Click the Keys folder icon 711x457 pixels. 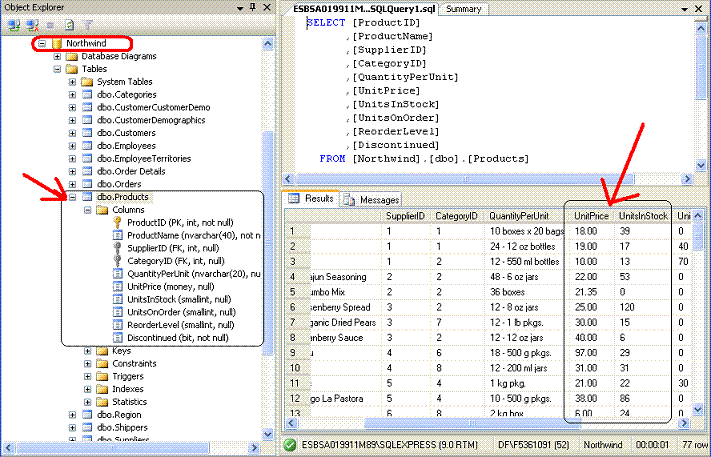[x=102, y=351]
